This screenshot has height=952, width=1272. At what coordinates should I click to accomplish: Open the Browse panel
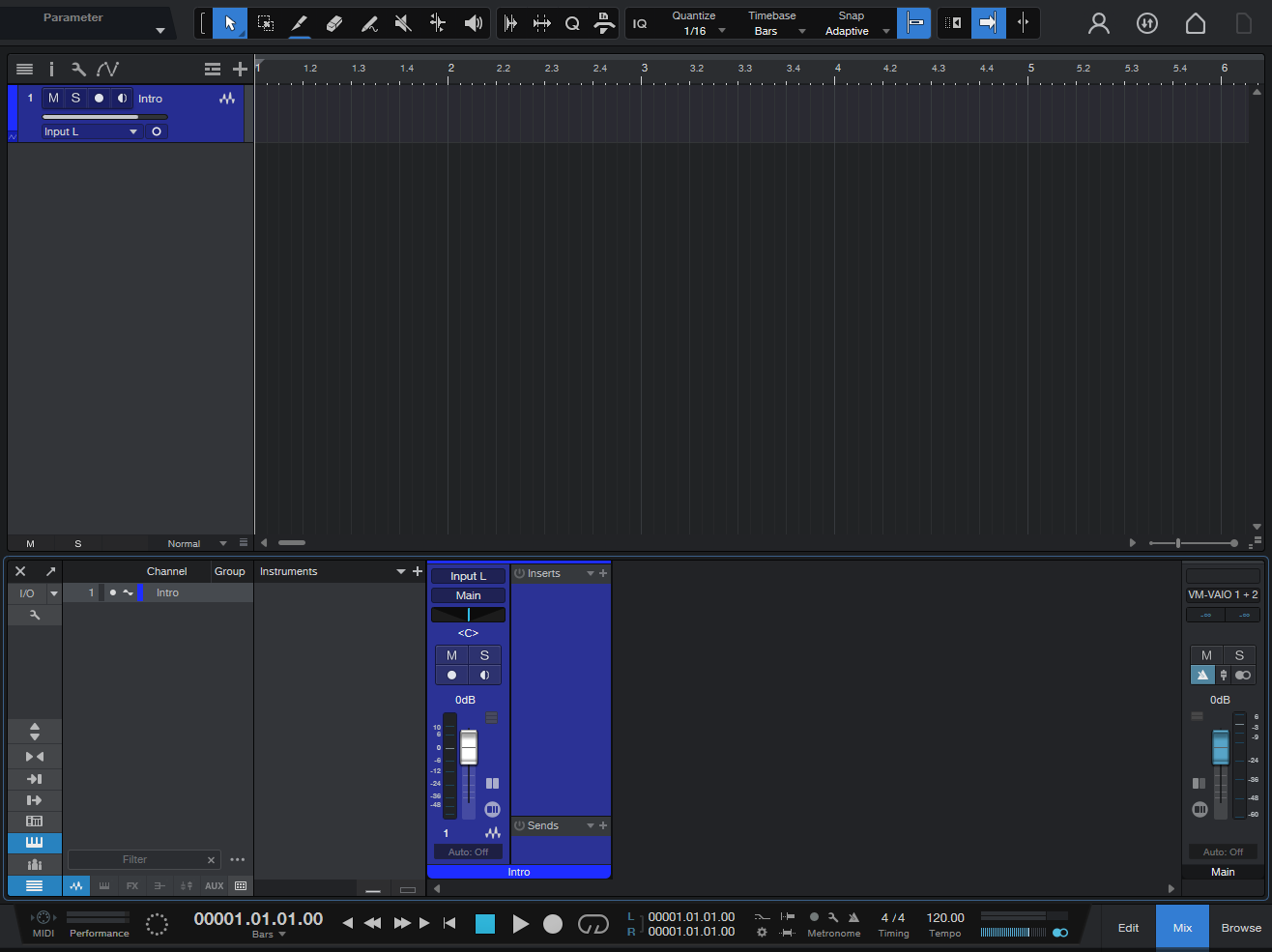1240,928
